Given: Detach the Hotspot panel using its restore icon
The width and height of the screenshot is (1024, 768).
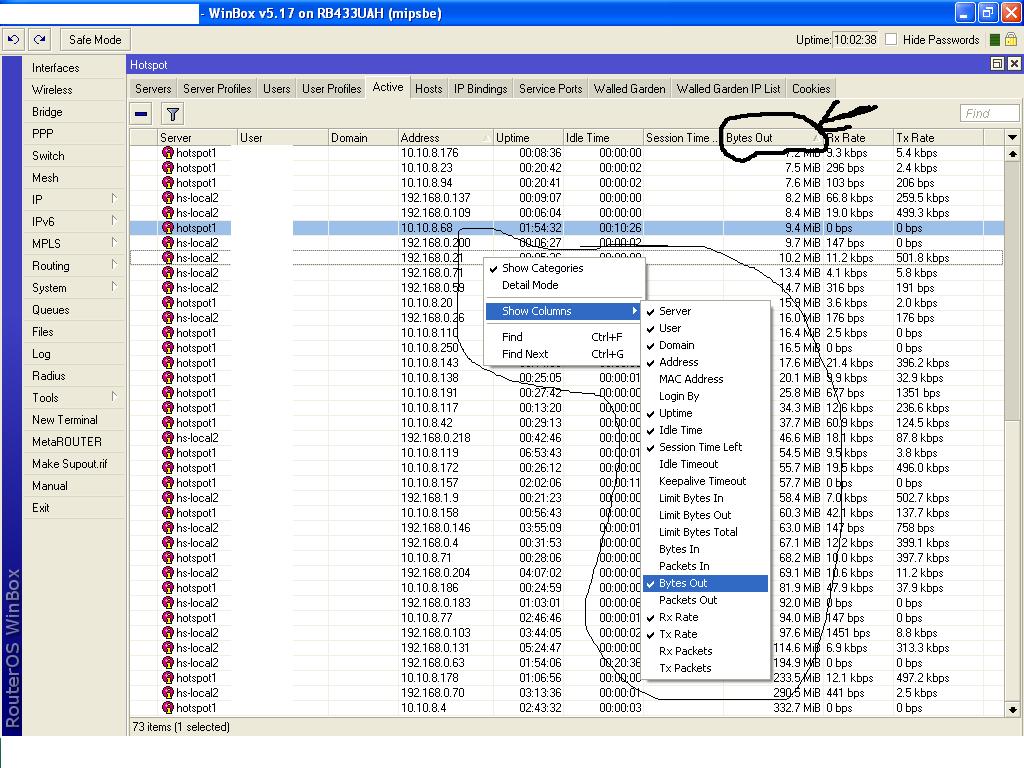Looking at the screenshot, I should [x=996, y=64].
